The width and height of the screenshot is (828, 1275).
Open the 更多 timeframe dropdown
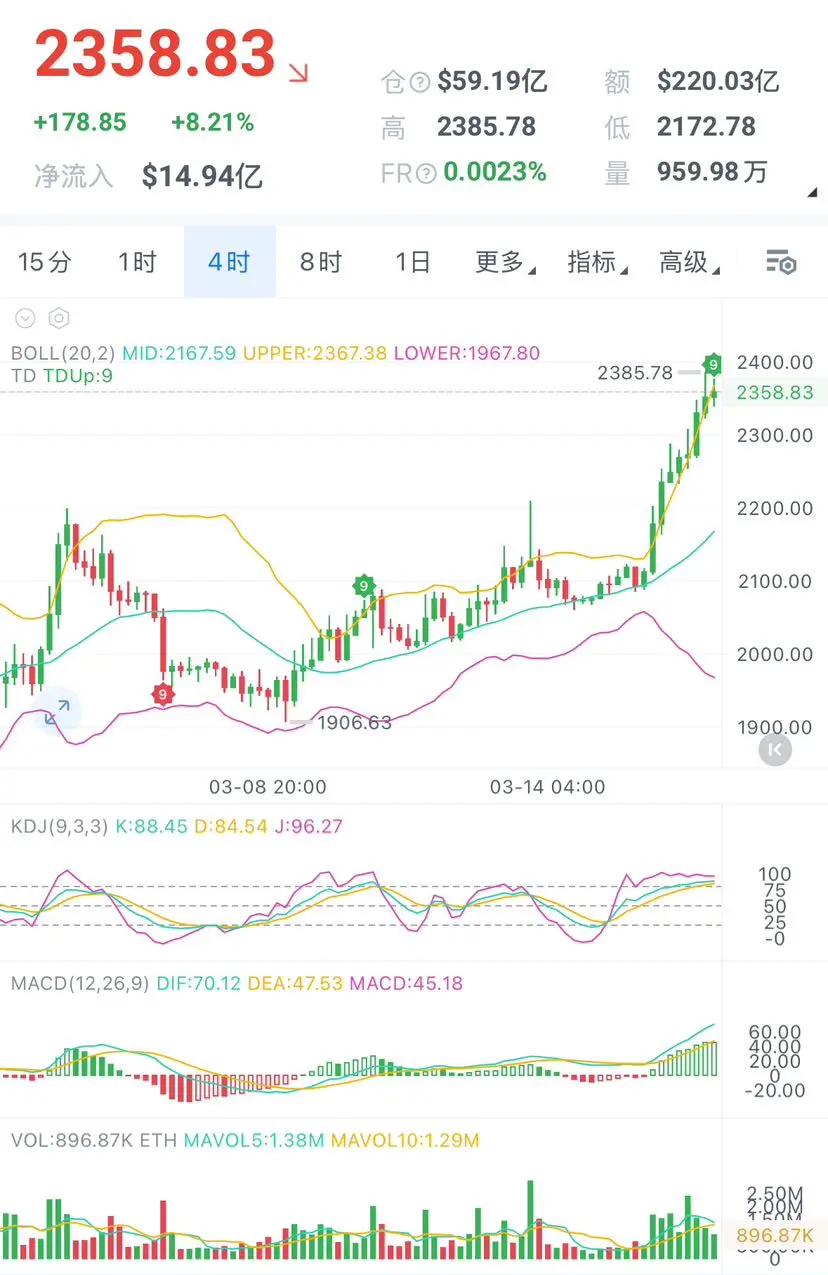pos(504,263)
